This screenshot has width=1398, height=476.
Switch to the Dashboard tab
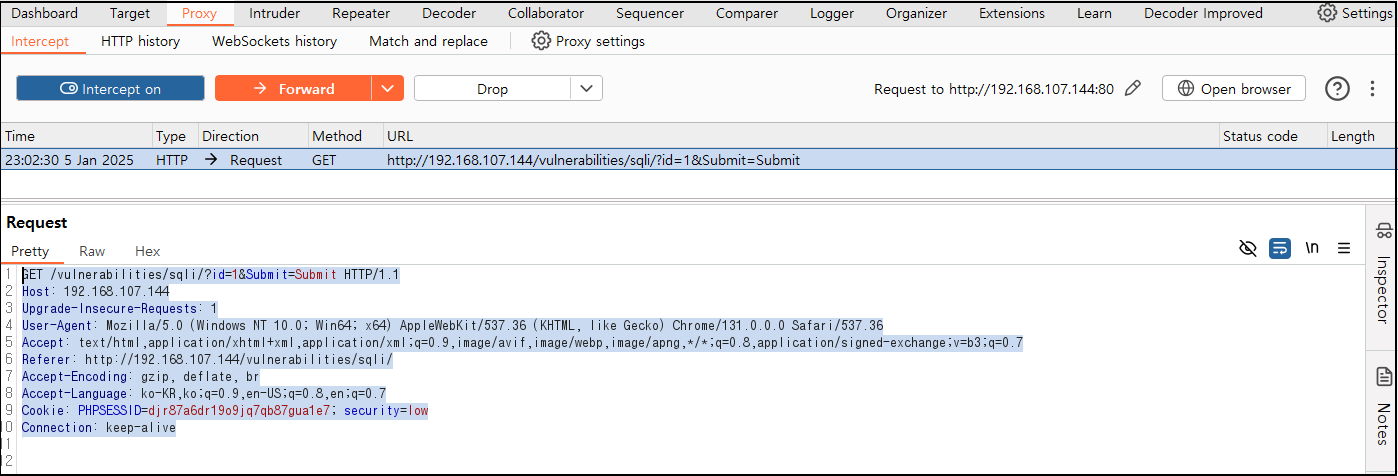coord(44,13)
